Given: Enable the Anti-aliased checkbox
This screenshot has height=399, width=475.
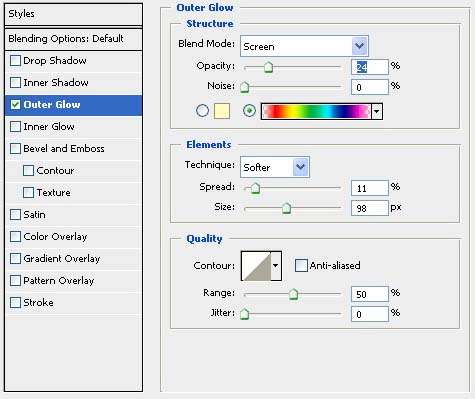Looking at the screenshot, I should pyautogui.click(x=301, y=266).
